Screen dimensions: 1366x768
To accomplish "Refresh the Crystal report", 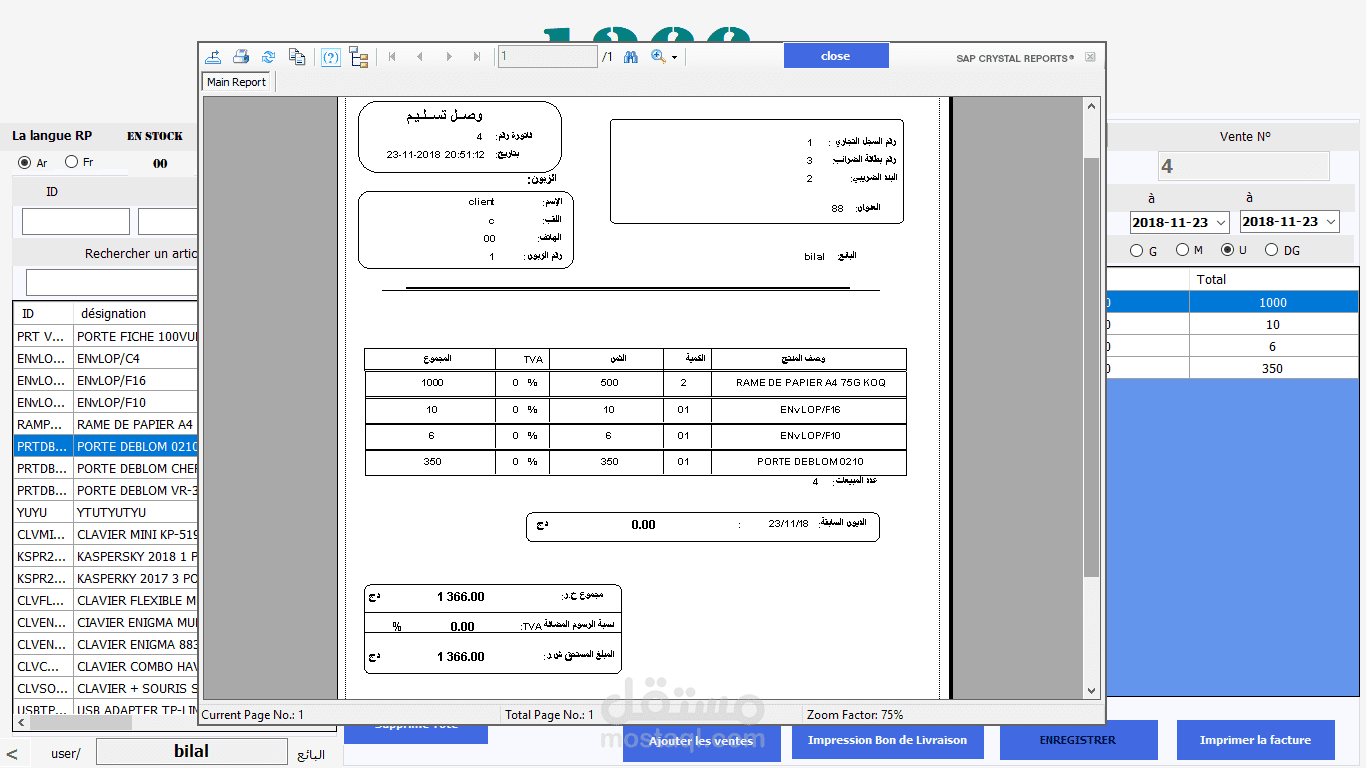I will pos(268,57).
